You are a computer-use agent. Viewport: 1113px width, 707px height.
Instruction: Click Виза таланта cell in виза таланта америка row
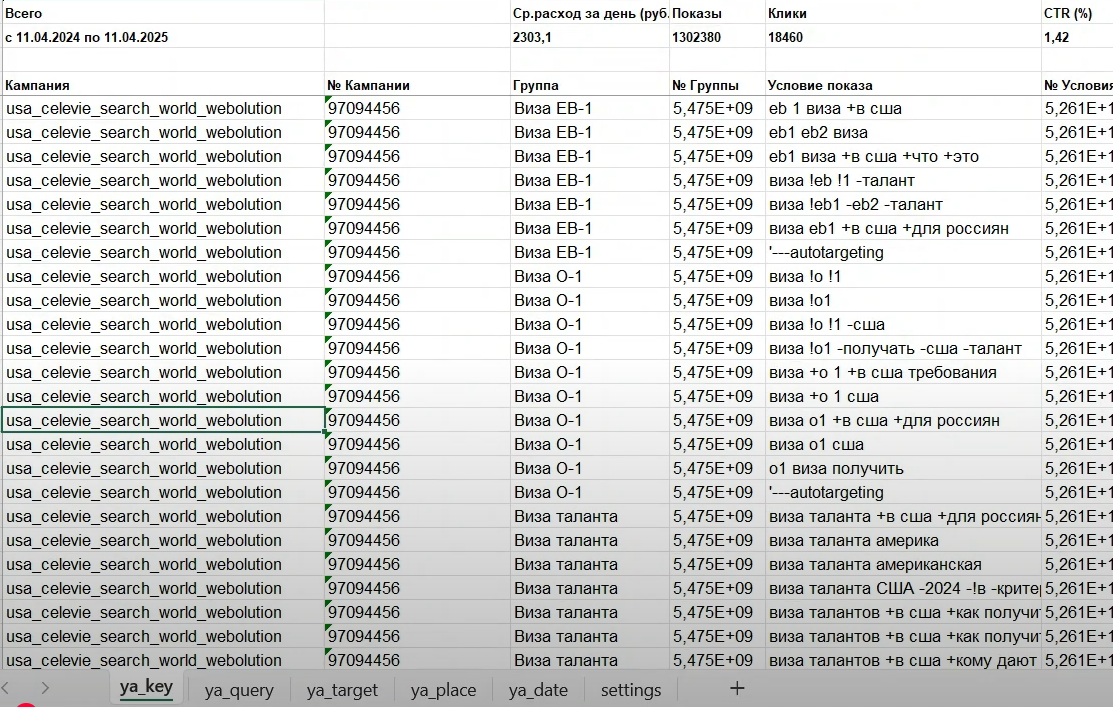[x=589, y=541]
